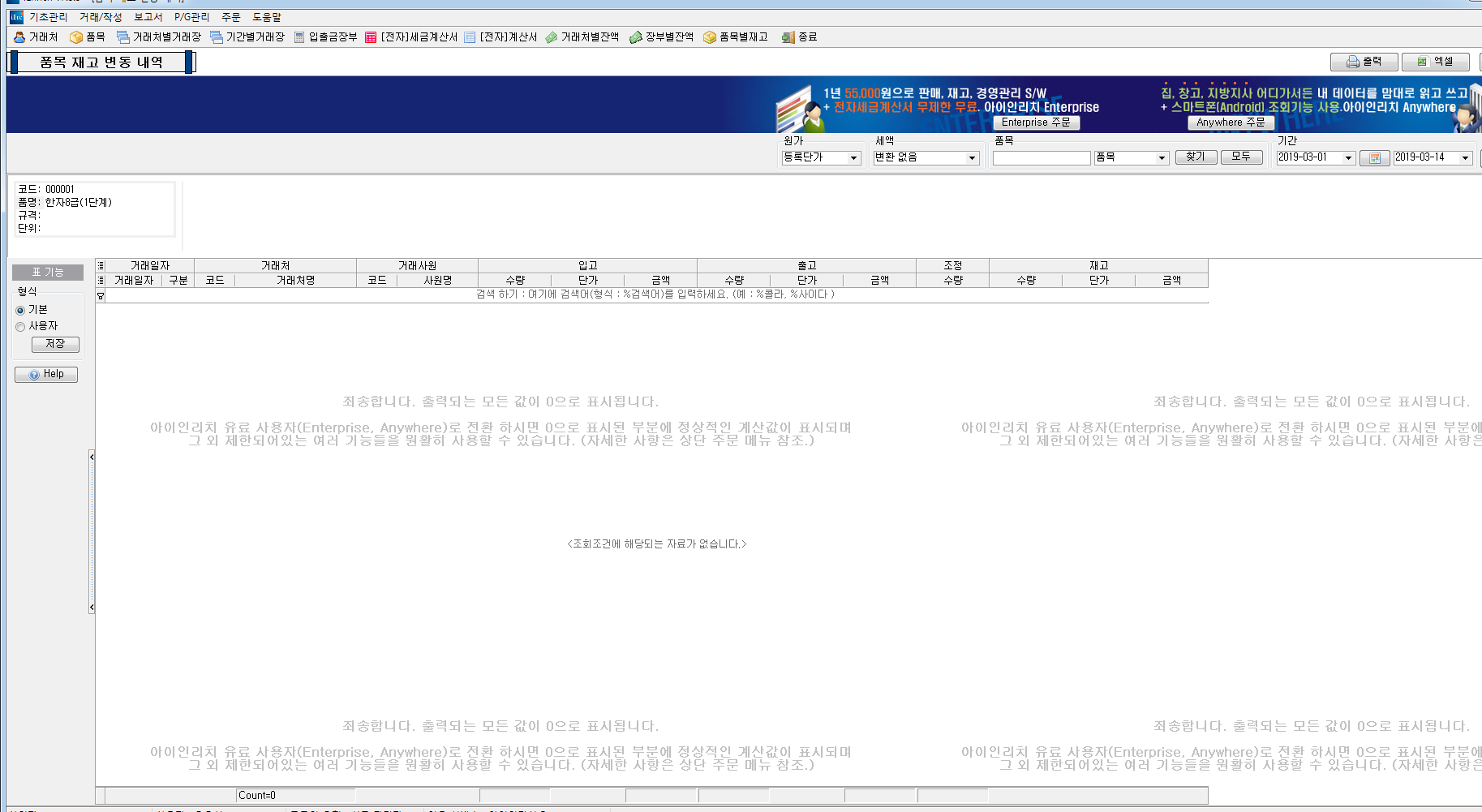Open the 보고서 menu
The image size is (1482, 812).
pyautogui.click(x=148, y=17)
